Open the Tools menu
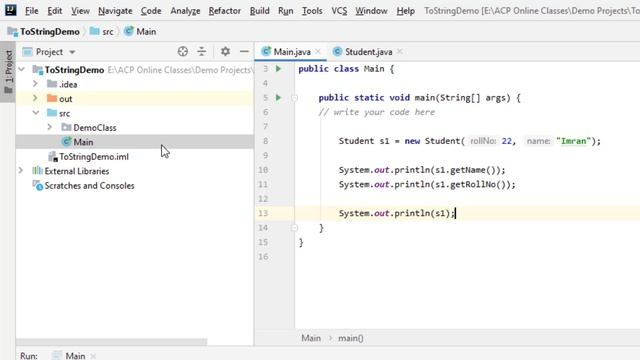This screenshot has width=640, height=360. (x=312, y=11)
